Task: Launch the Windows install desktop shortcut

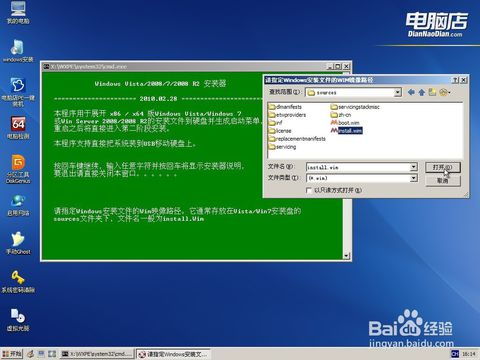Action: (x=18, y=51)
